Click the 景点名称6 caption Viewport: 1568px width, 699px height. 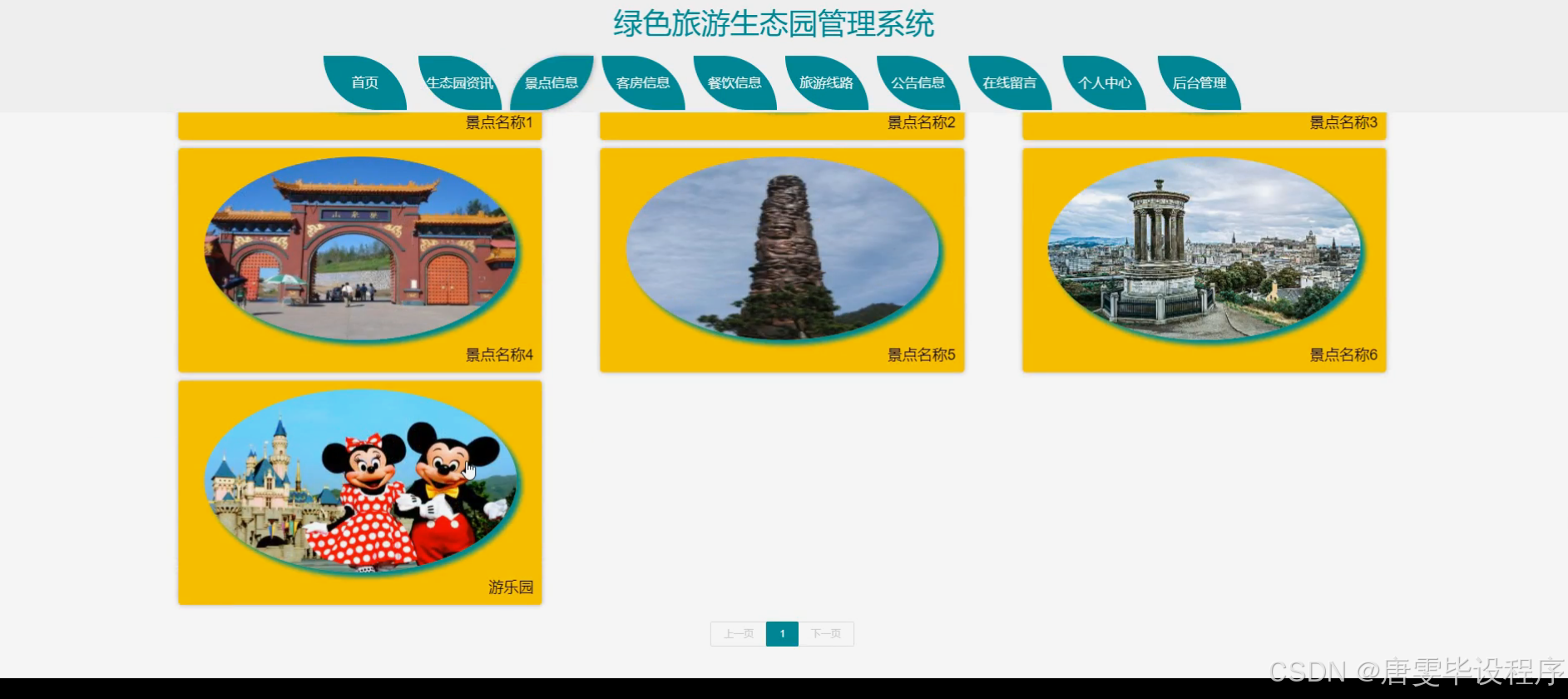[1343, 354]
